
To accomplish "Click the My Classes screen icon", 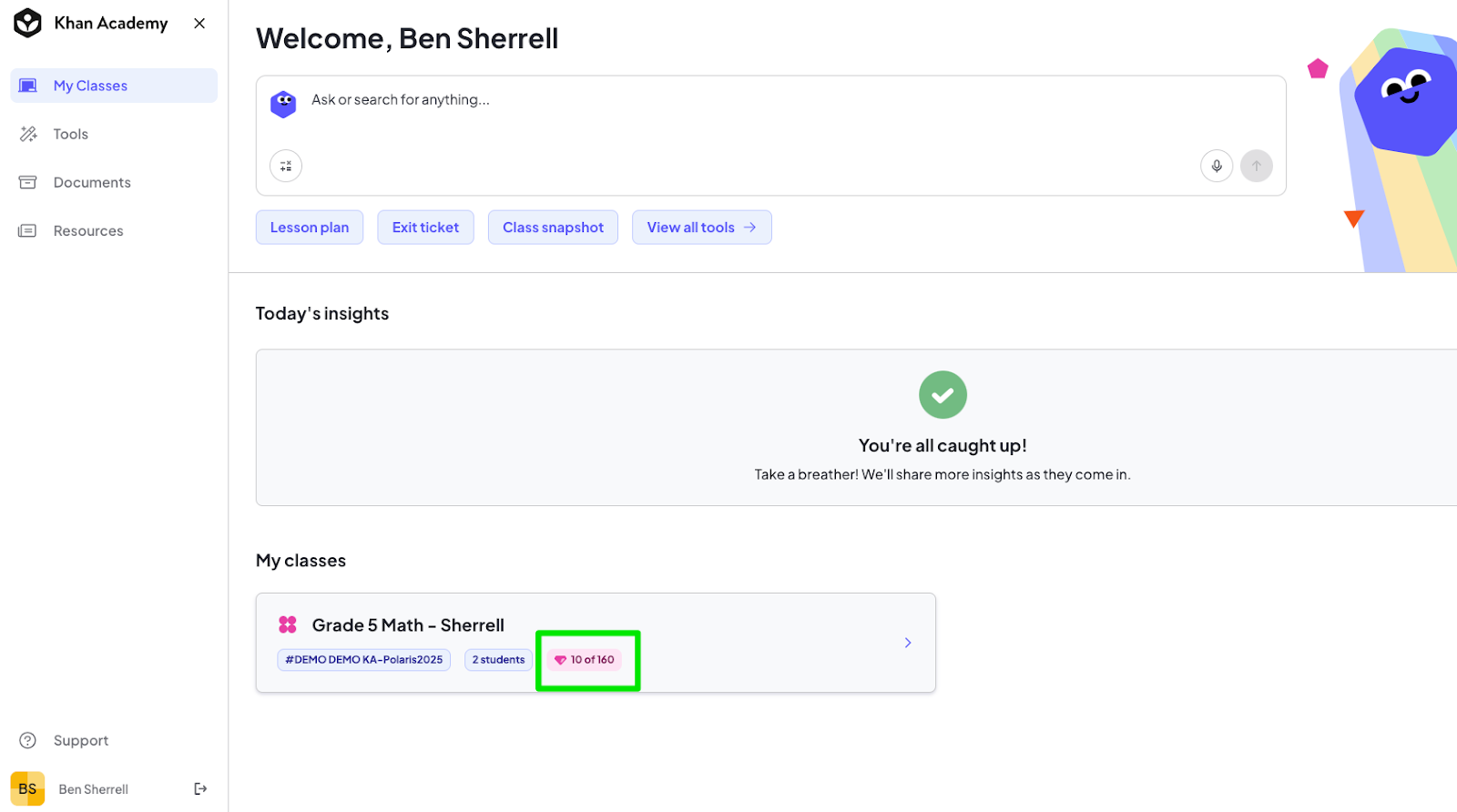I will click(28, 86).
